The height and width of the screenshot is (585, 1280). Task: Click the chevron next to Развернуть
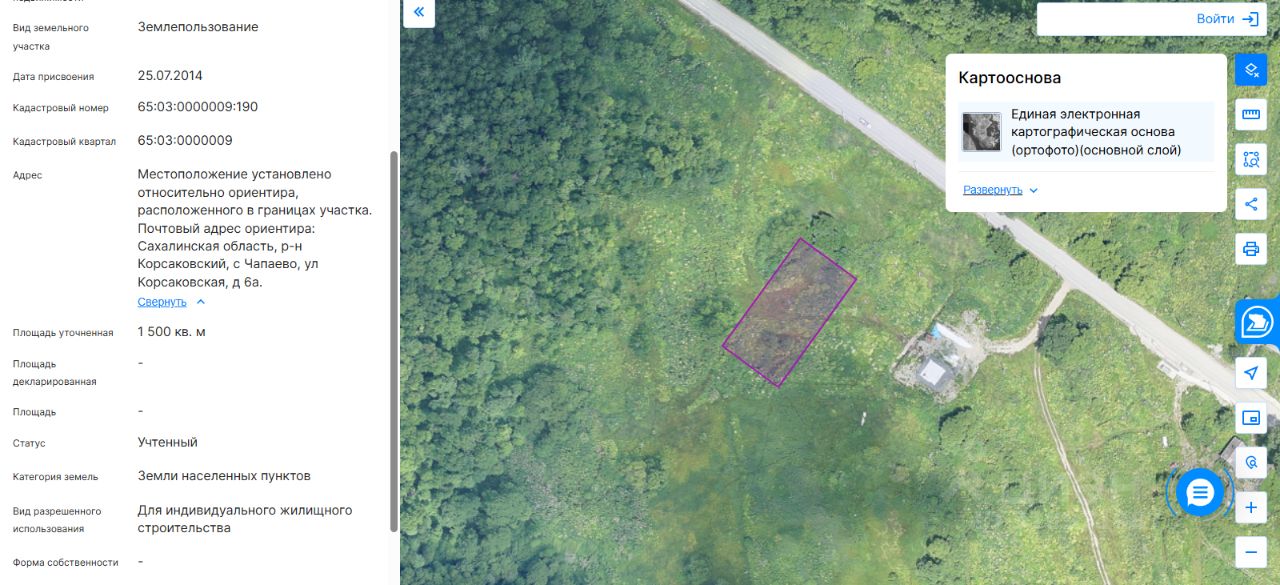tap(1034, 190)
